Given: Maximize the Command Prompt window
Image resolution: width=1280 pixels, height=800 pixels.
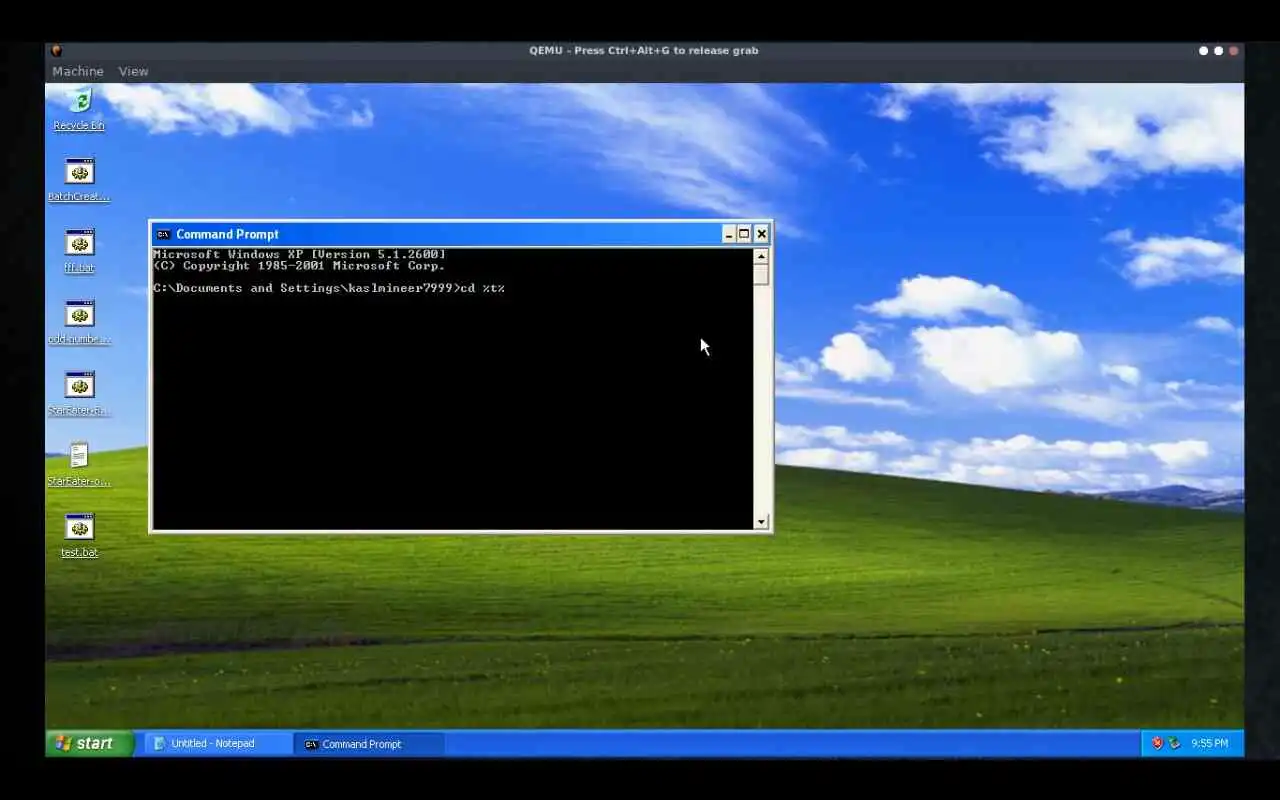Looking at the screenshot, I should 744,234.
